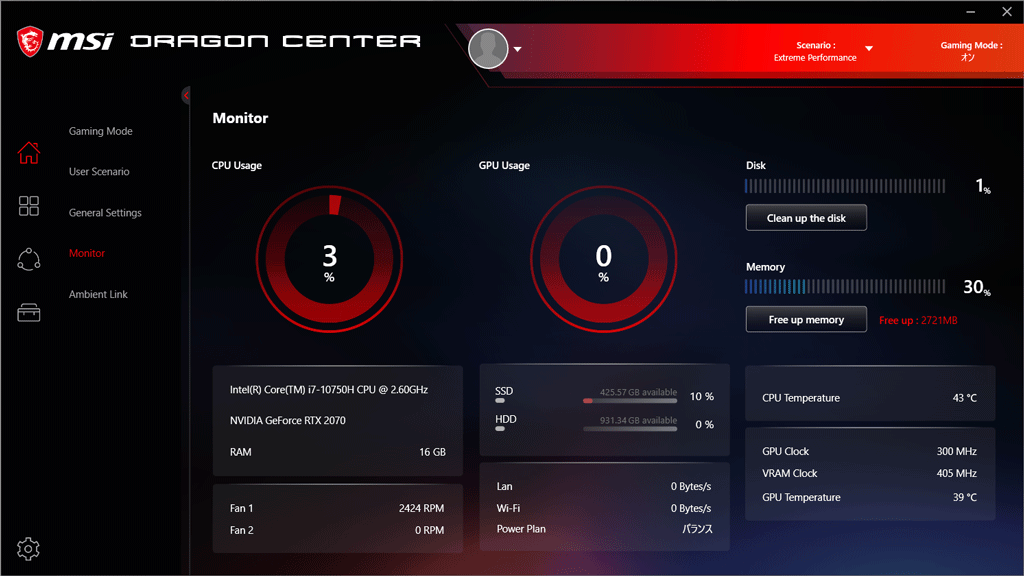Screen dimensions: 1024x576
Task: Click VRAM Clock 405 MHz value
Action: pyautogui.click(x=957, y=473)
